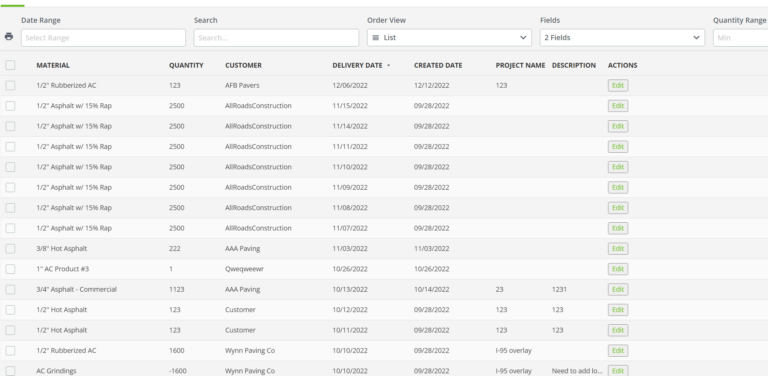Viewport: 768px width, 376px height.
Task: Edit the AFB Pavers order
Action: 618,85
